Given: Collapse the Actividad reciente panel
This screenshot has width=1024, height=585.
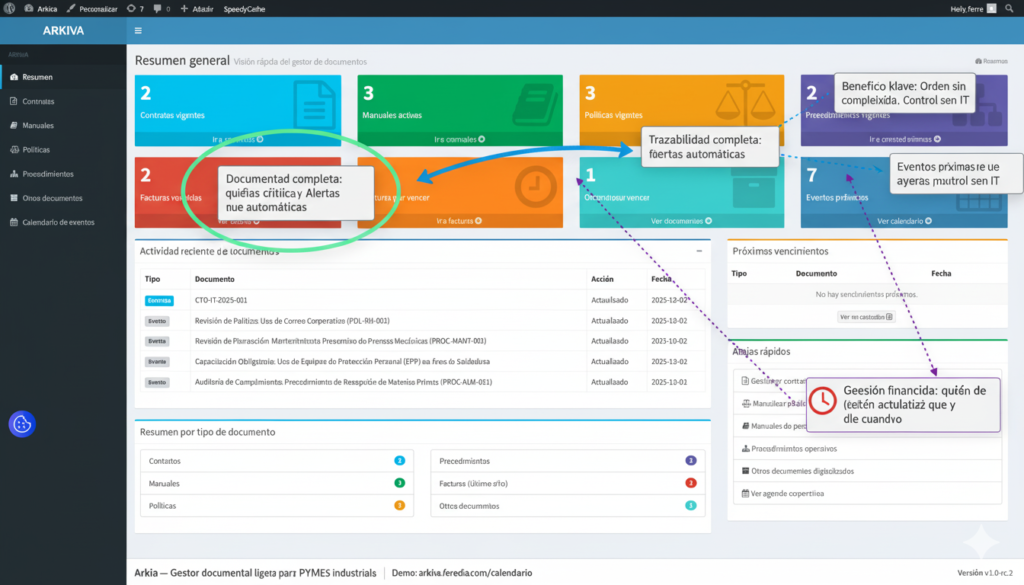Looking at the screenshot, I should coord(699,251).
